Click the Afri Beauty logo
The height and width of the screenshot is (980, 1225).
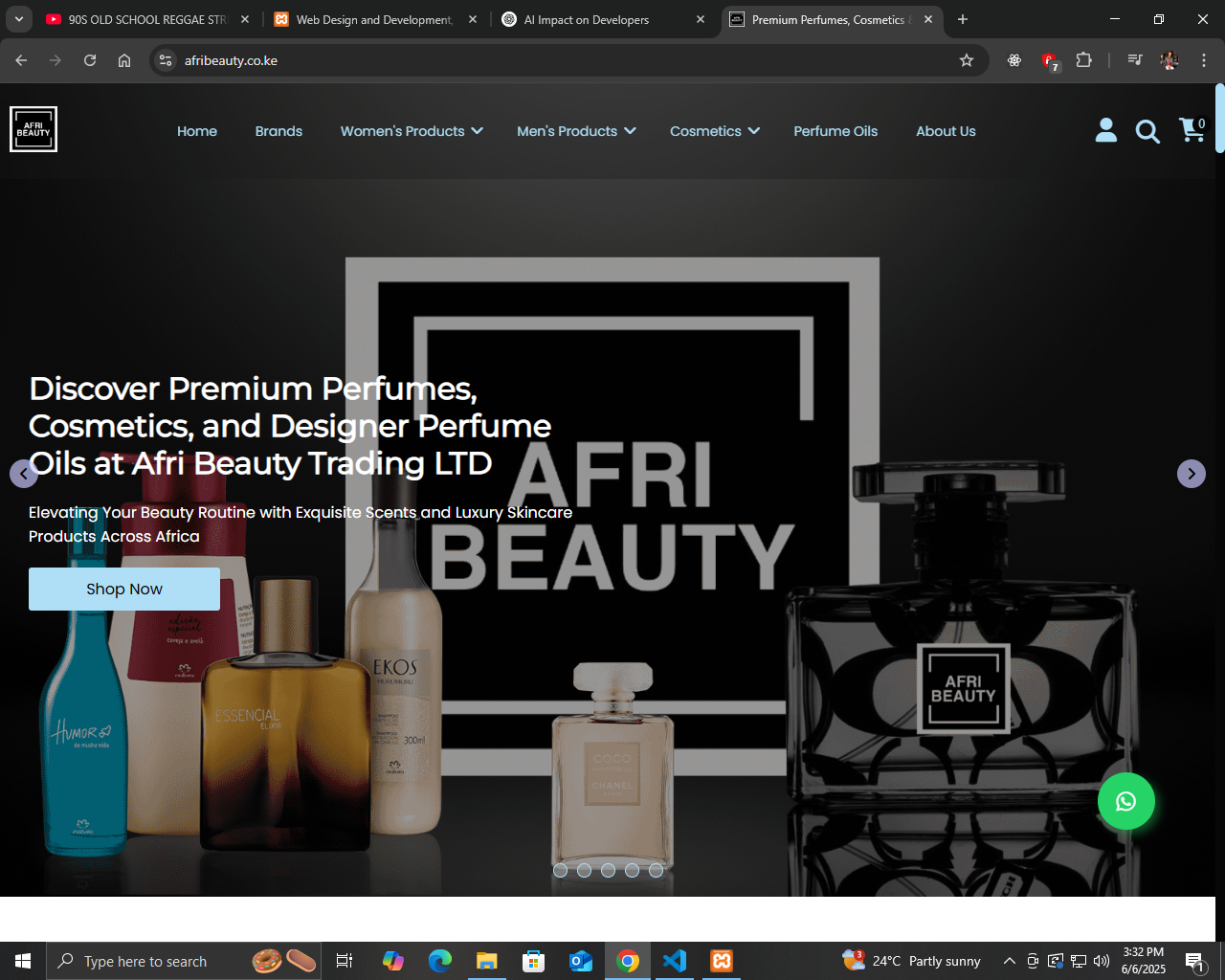click(33, 129)
